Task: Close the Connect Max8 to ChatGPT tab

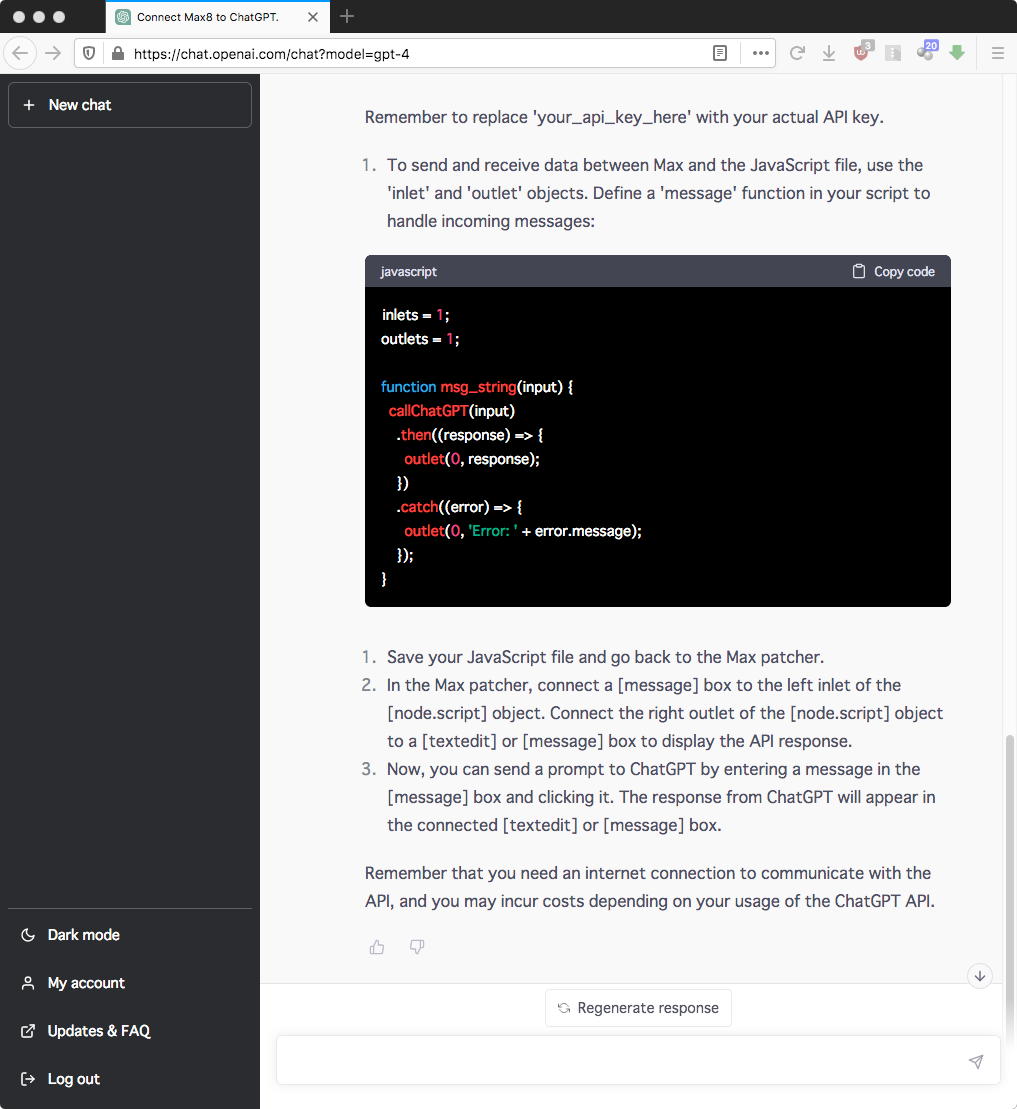Action: (x=313, y=17)
